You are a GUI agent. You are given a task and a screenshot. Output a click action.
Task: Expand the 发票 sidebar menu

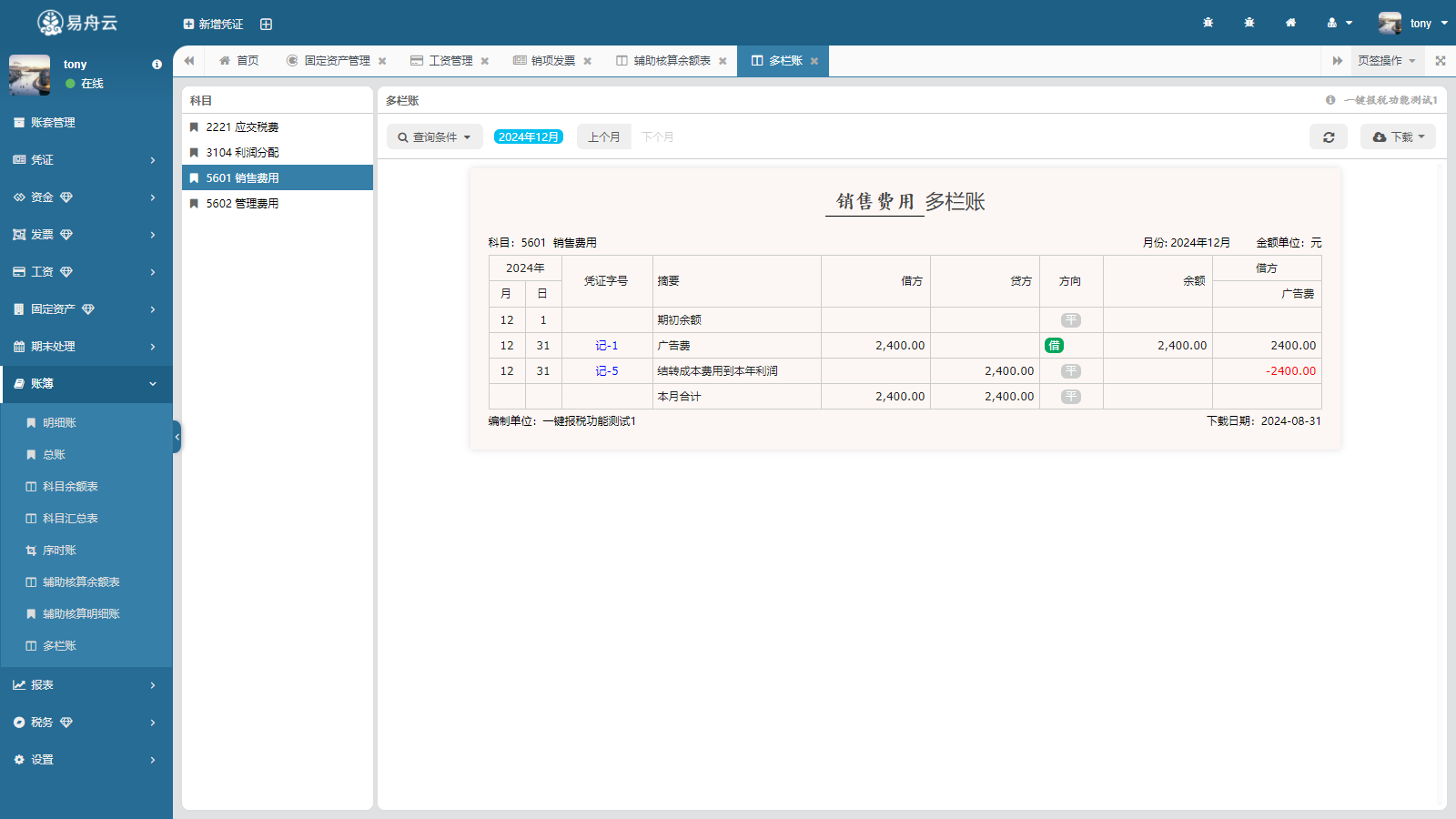(x=86, y=234)
